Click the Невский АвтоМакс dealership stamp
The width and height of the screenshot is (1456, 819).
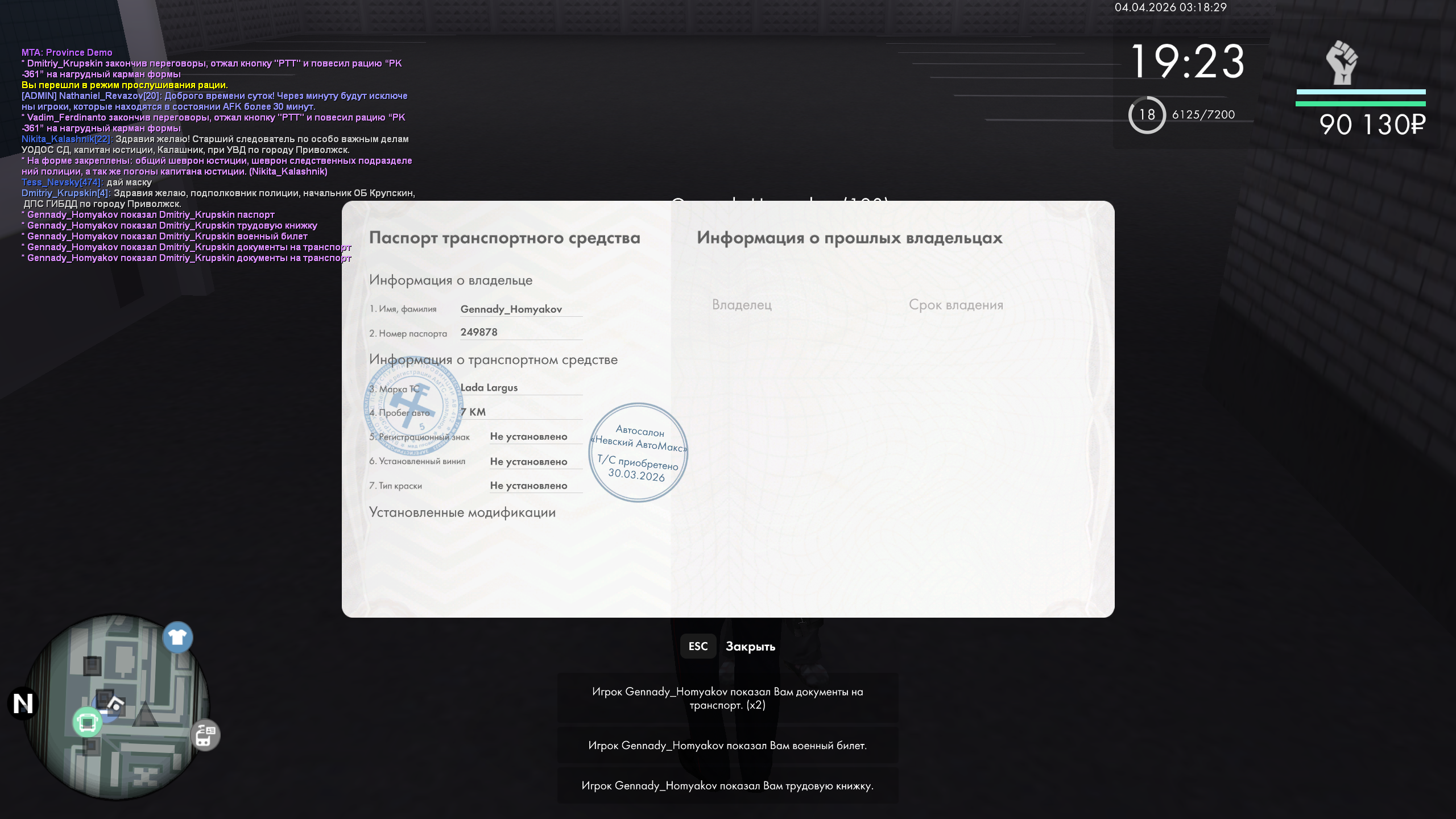coord(638,453)
